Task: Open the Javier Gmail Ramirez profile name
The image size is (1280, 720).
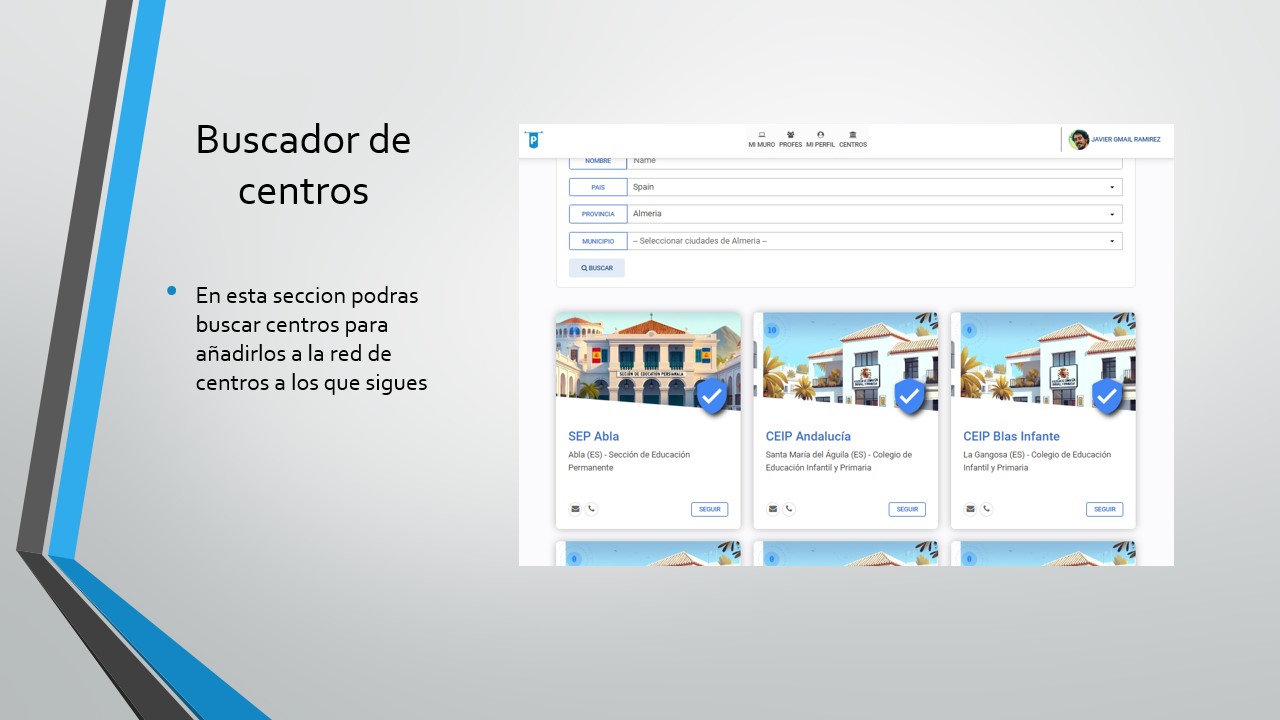Action: 1126,140
